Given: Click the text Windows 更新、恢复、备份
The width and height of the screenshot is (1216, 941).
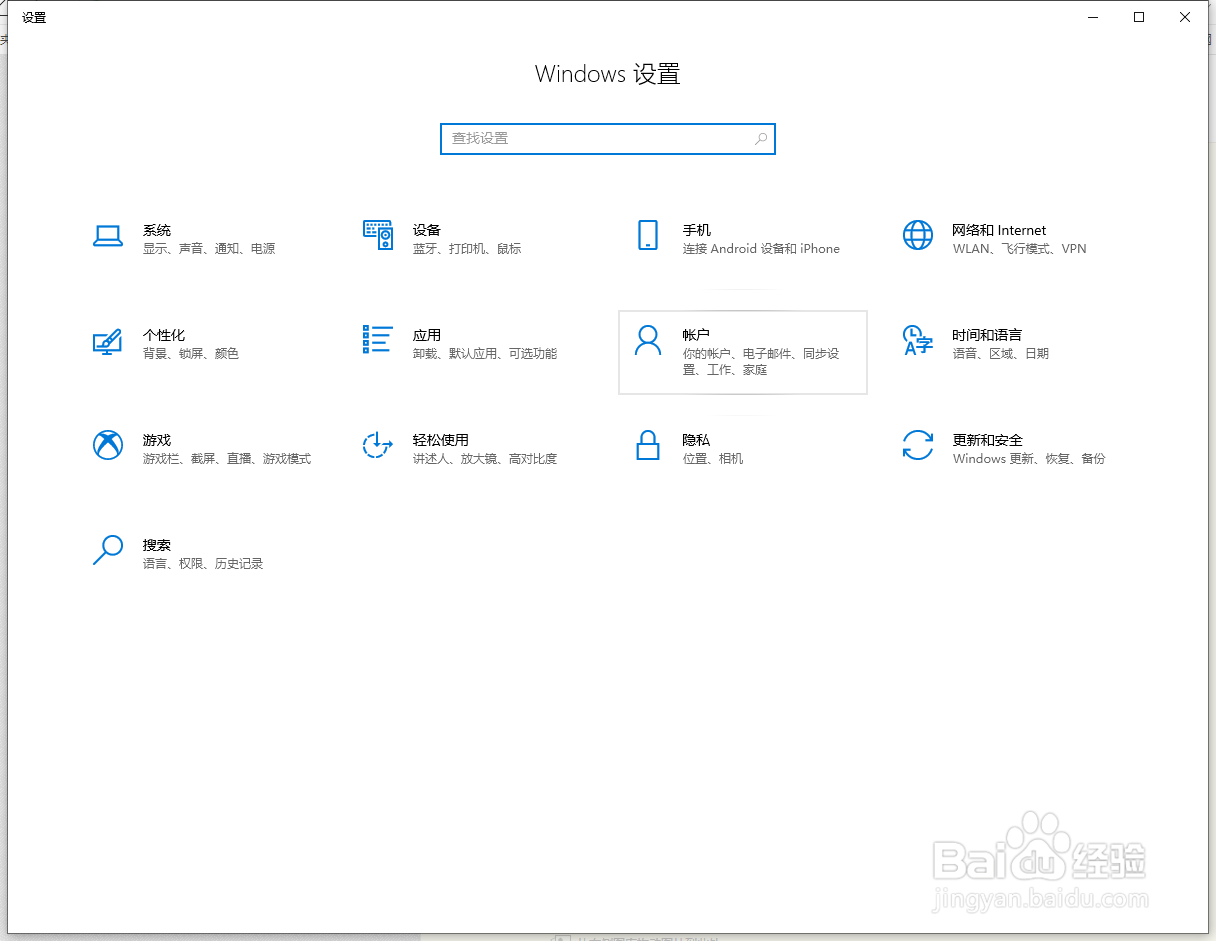Looking at the screenshot, I should click(x=1029, y=459).
